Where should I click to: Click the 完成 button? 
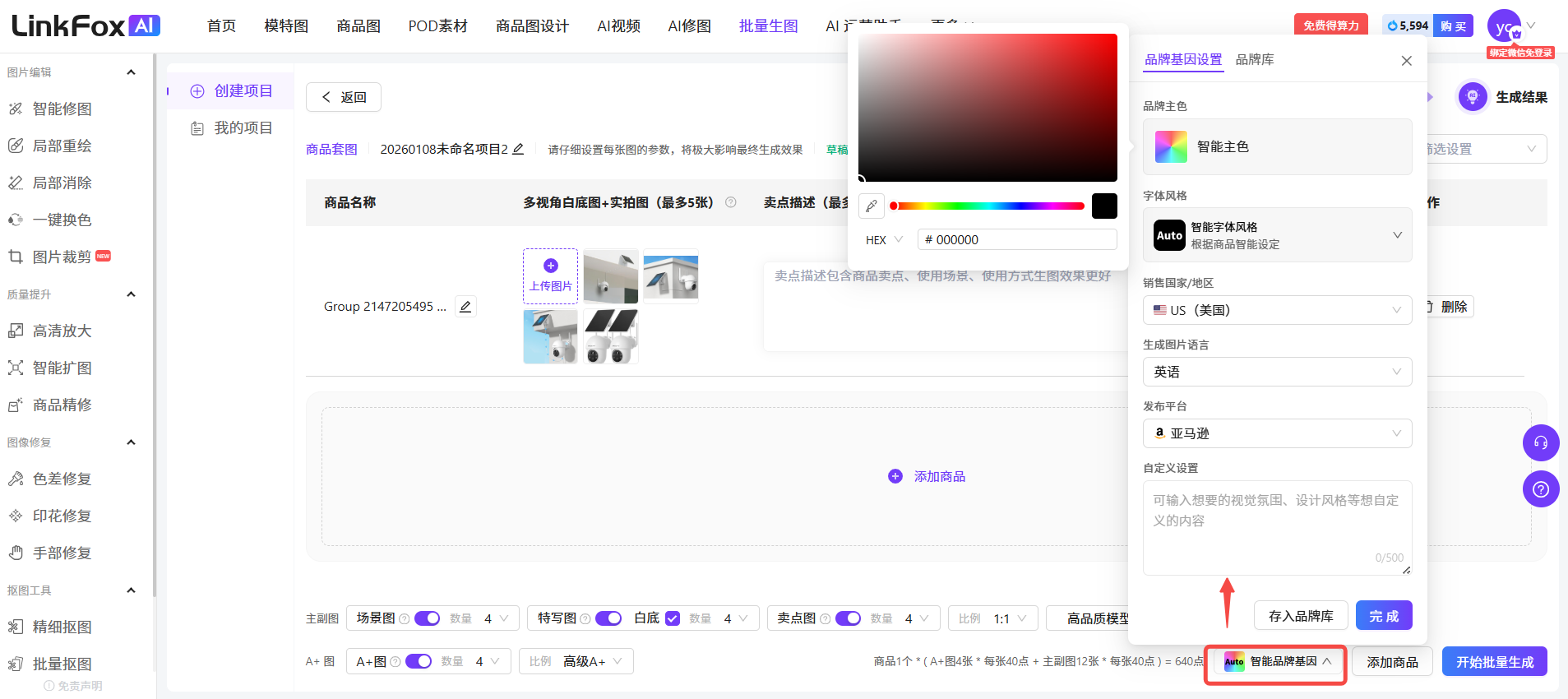pyautogui.click(x=1384, y=616)
